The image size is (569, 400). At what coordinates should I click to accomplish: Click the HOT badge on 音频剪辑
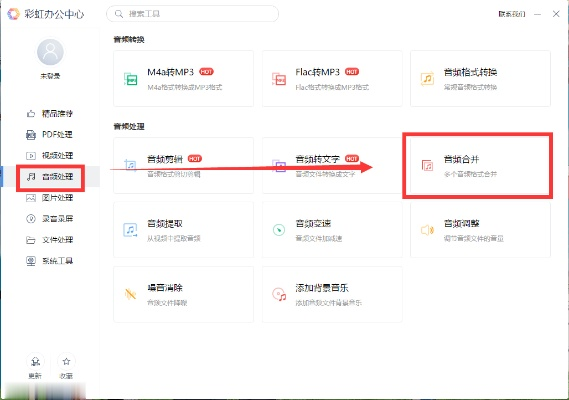point(195,159)
